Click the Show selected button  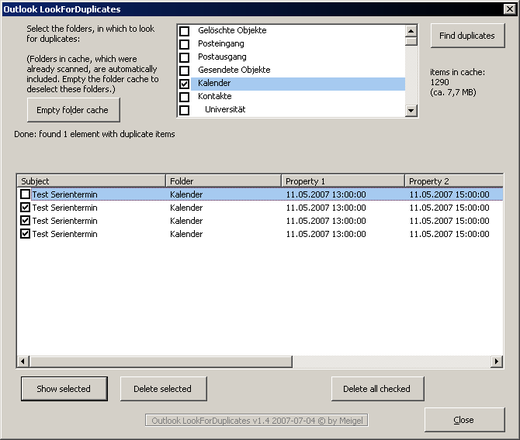(64, 389)
